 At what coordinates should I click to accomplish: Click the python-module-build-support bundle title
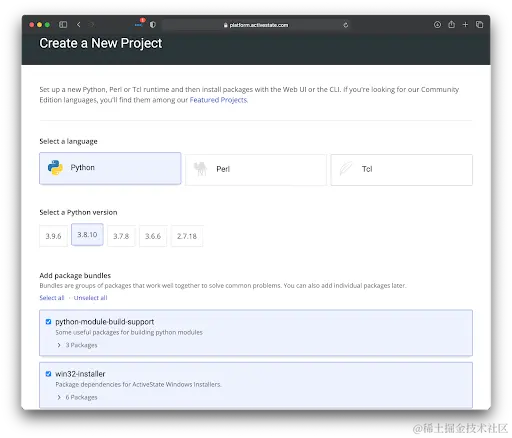pos(105,322)
